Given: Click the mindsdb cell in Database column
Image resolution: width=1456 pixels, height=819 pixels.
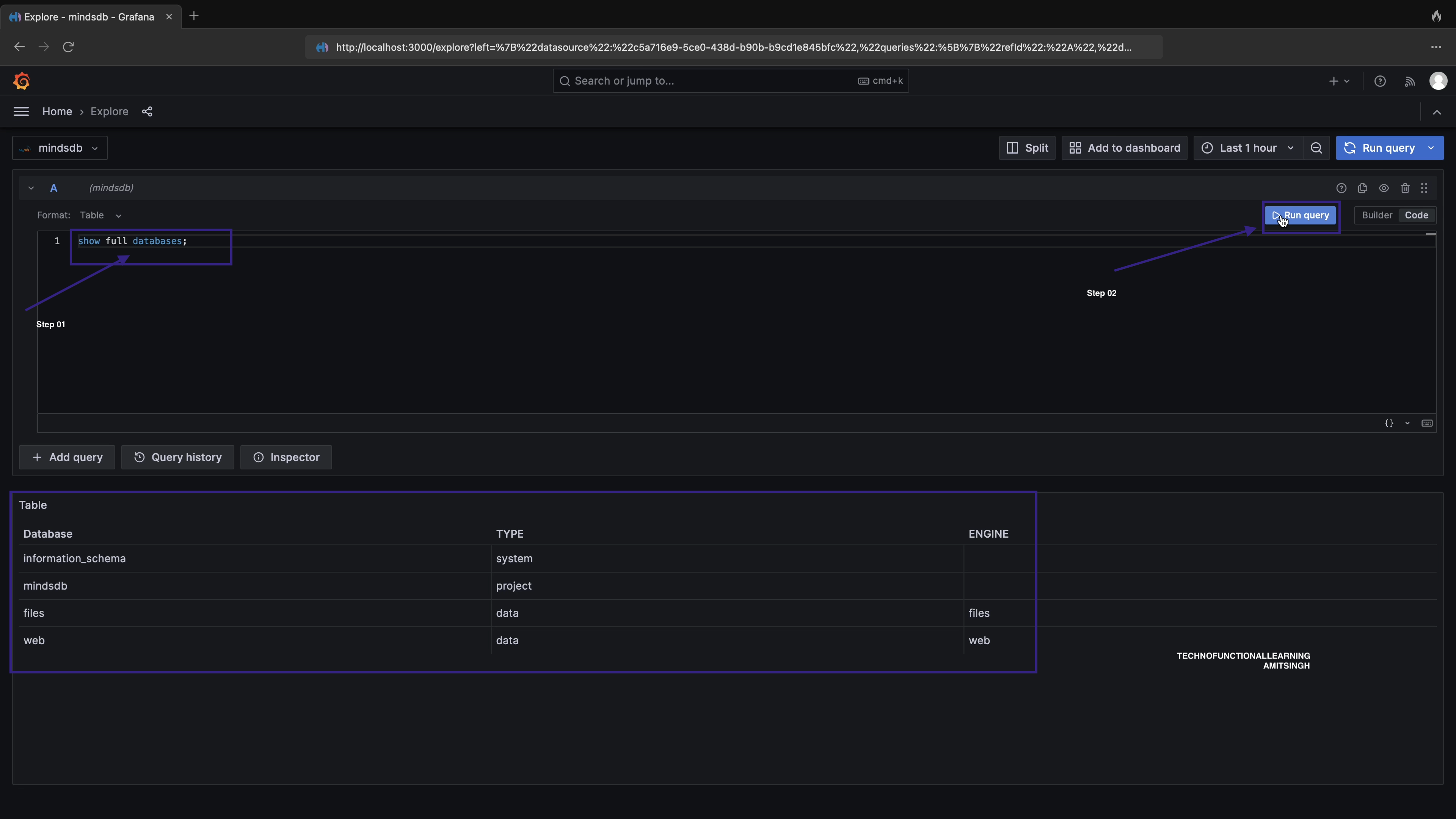Looking at the screenshot, I should (x=255, y=586).
